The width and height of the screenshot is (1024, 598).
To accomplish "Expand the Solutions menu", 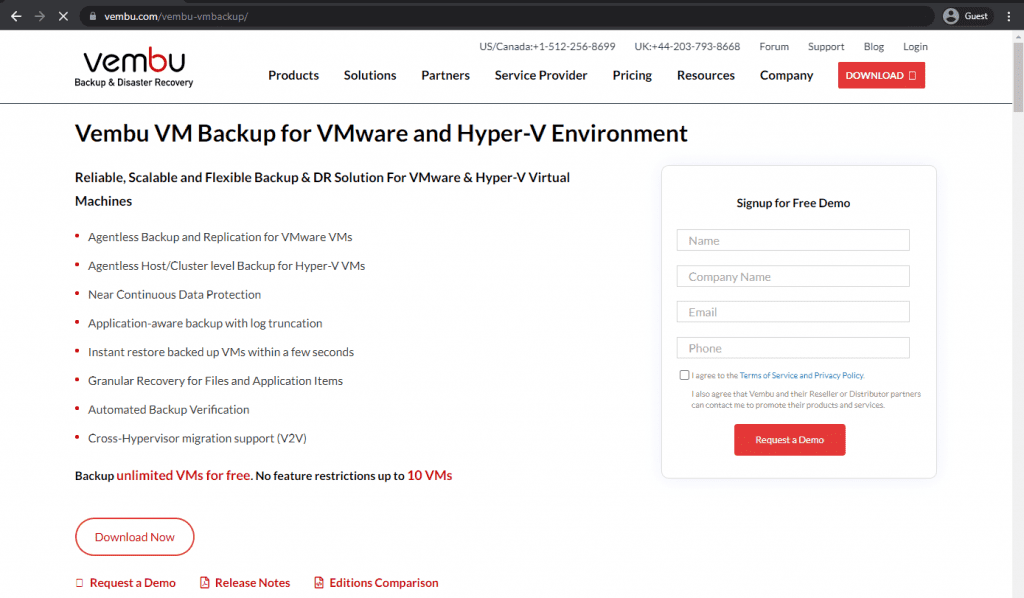I will point(370,75).
